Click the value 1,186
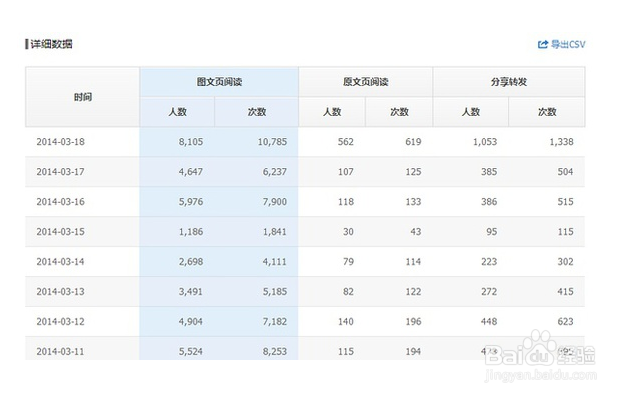 [x=191, y=232]
